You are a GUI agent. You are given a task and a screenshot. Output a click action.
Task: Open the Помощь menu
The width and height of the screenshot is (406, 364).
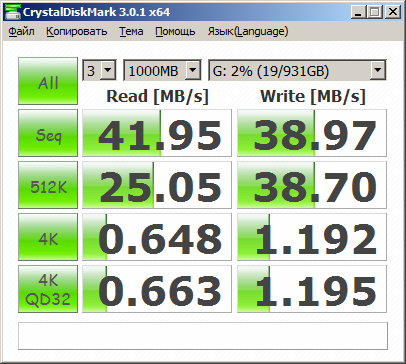pos(175,31)
